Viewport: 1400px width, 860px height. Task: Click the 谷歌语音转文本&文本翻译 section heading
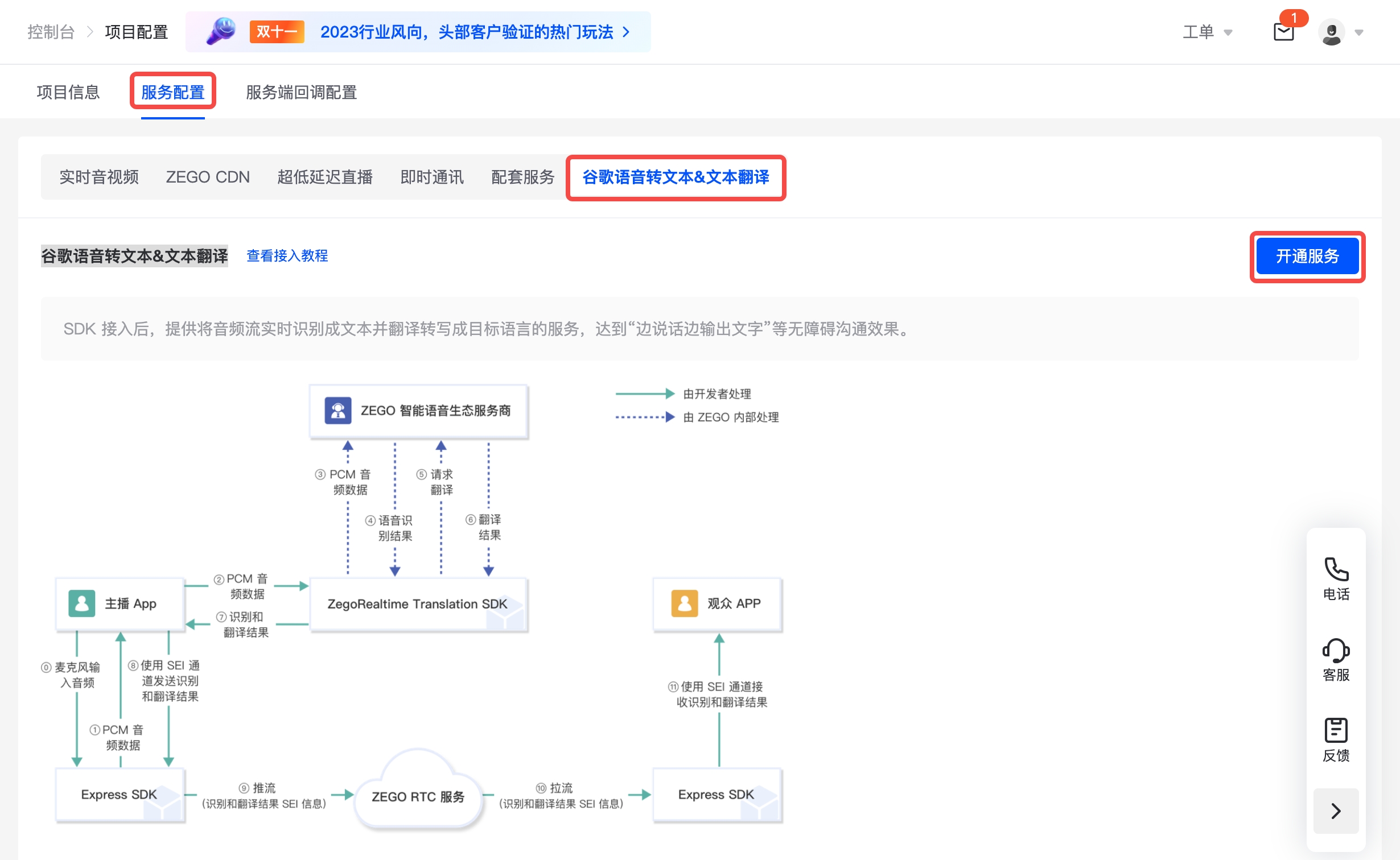[134, 255]
